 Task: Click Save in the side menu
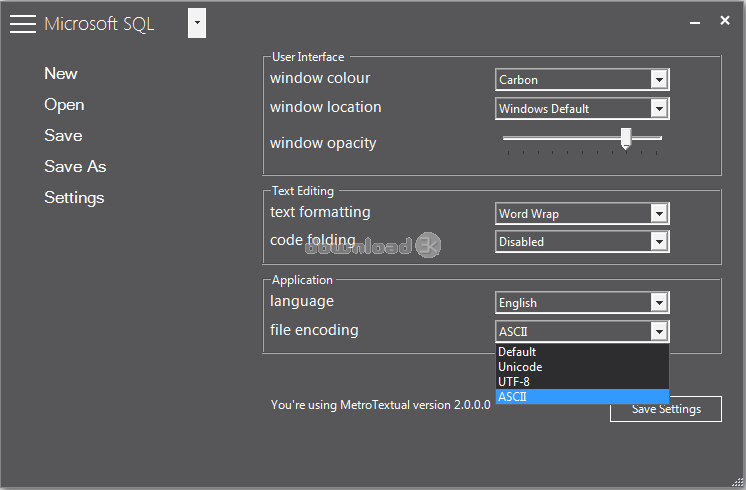click(x=63, y=136)
